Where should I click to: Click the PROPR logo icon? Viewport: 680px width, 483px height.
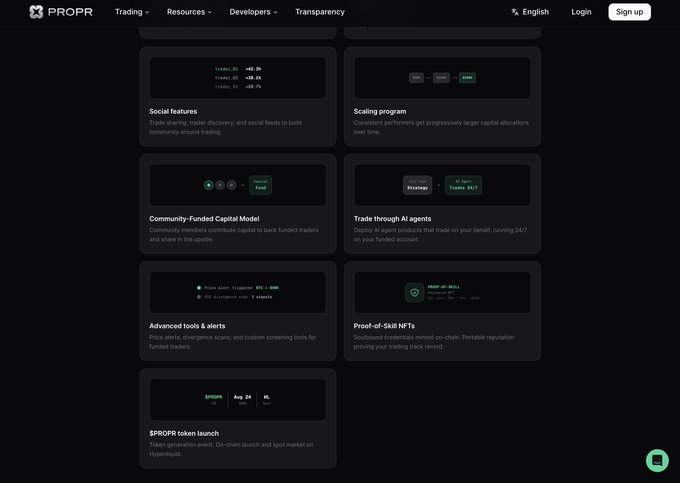pos(36,12)
